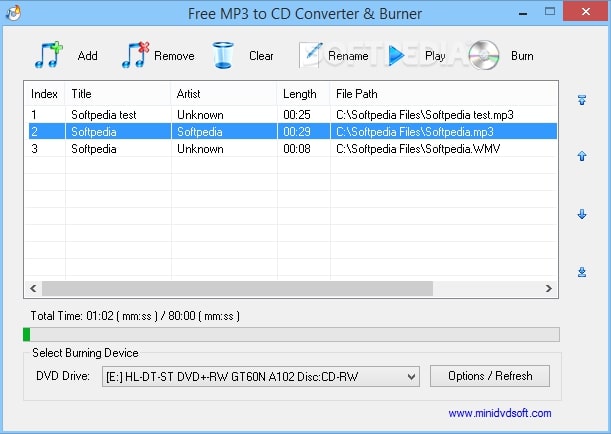The width and height of the screenshot is (611, 434).
Task: Click horizontal scrollbar left arrow
Action: tap(33, 288)
